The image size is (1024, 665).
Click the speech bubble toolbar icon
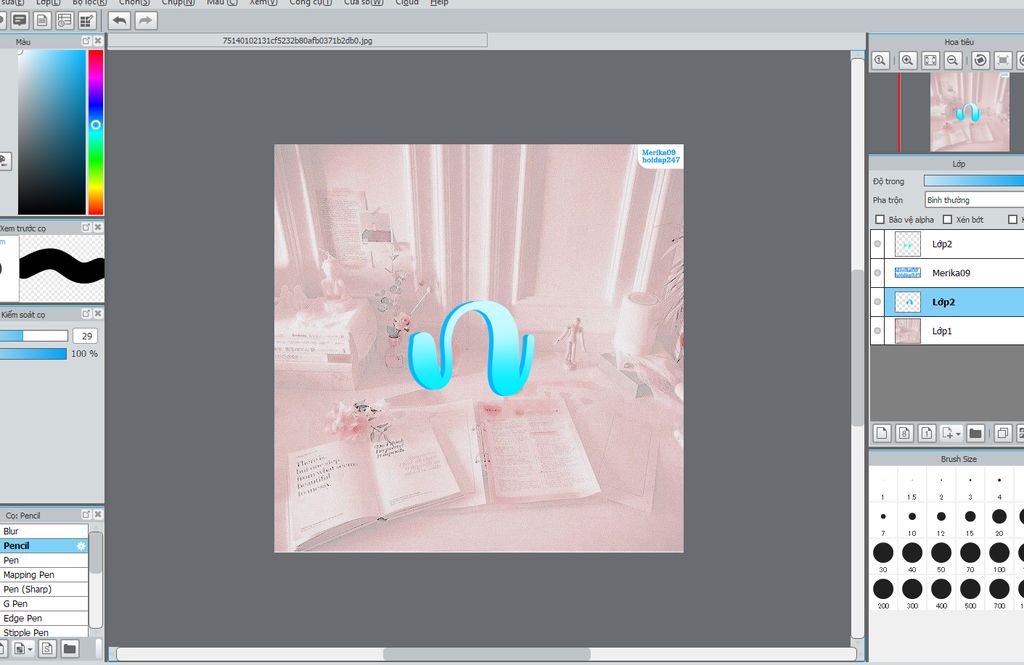click(x=20, y=21)
